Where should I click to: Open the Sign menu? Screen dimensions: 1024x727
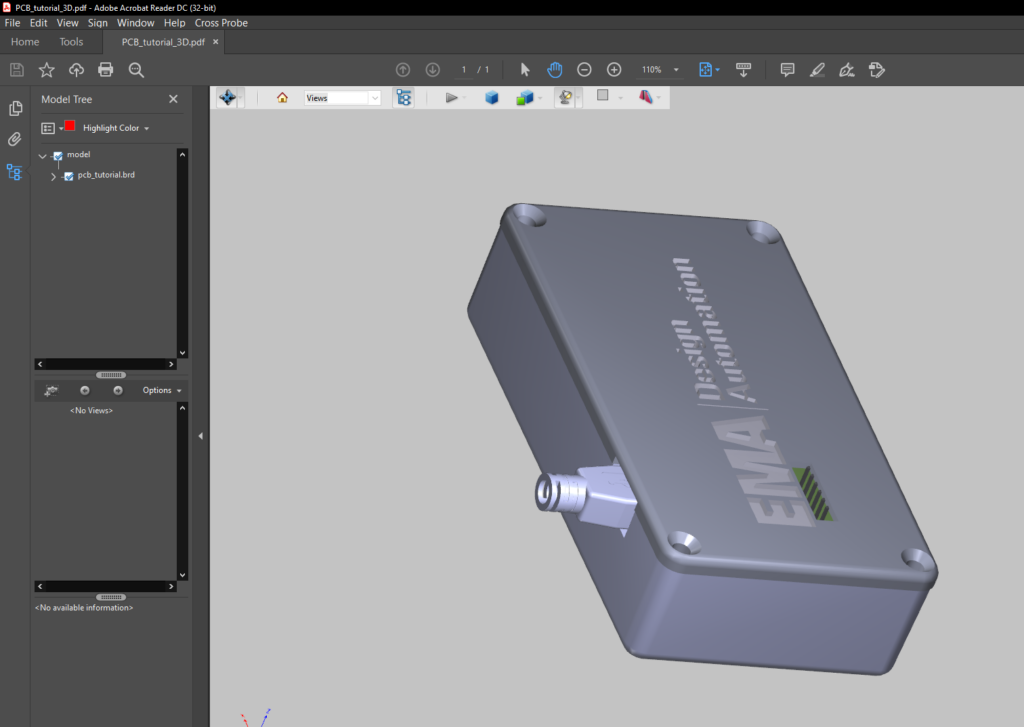(97, 23)
